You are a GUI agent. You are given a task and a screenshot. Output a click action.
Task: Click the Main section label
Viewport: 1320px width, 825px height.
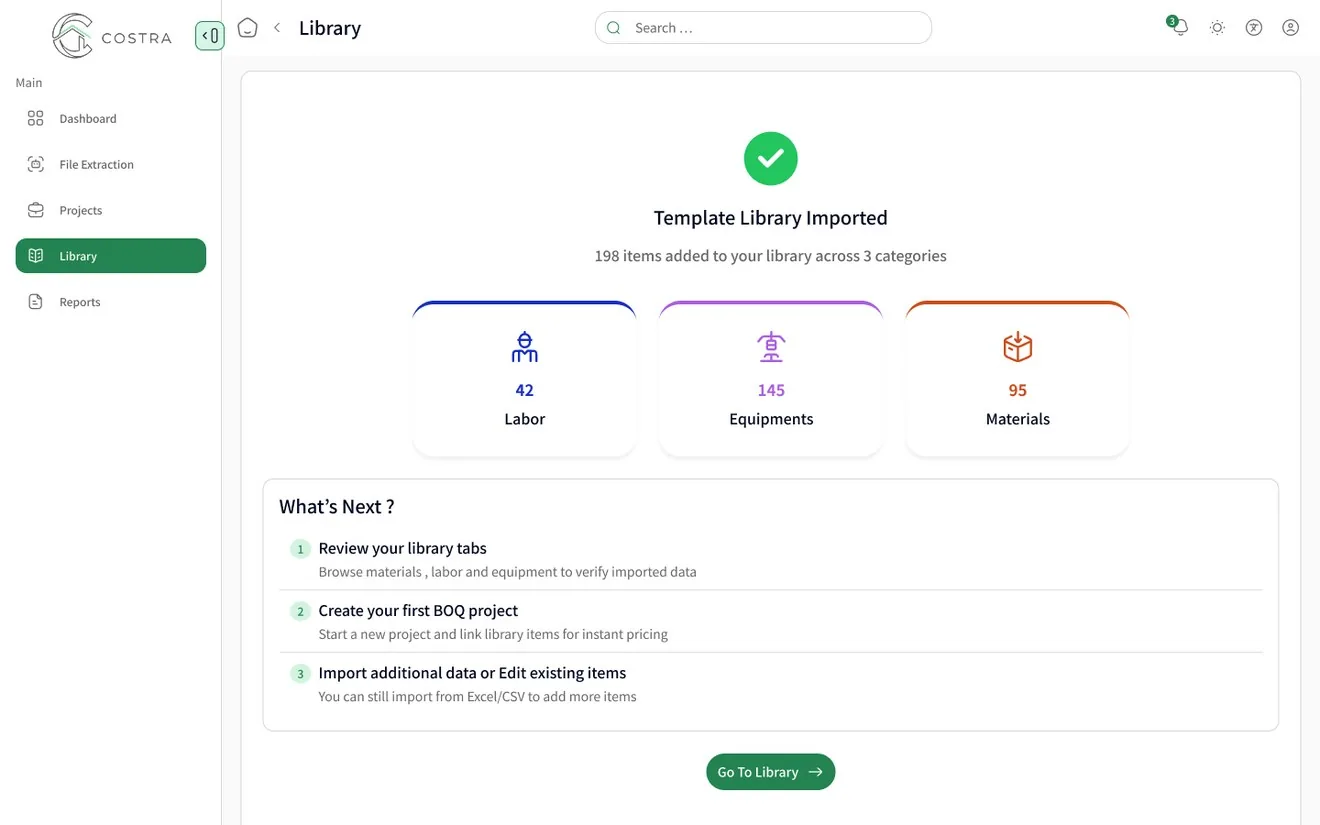[x=29, y=83]
